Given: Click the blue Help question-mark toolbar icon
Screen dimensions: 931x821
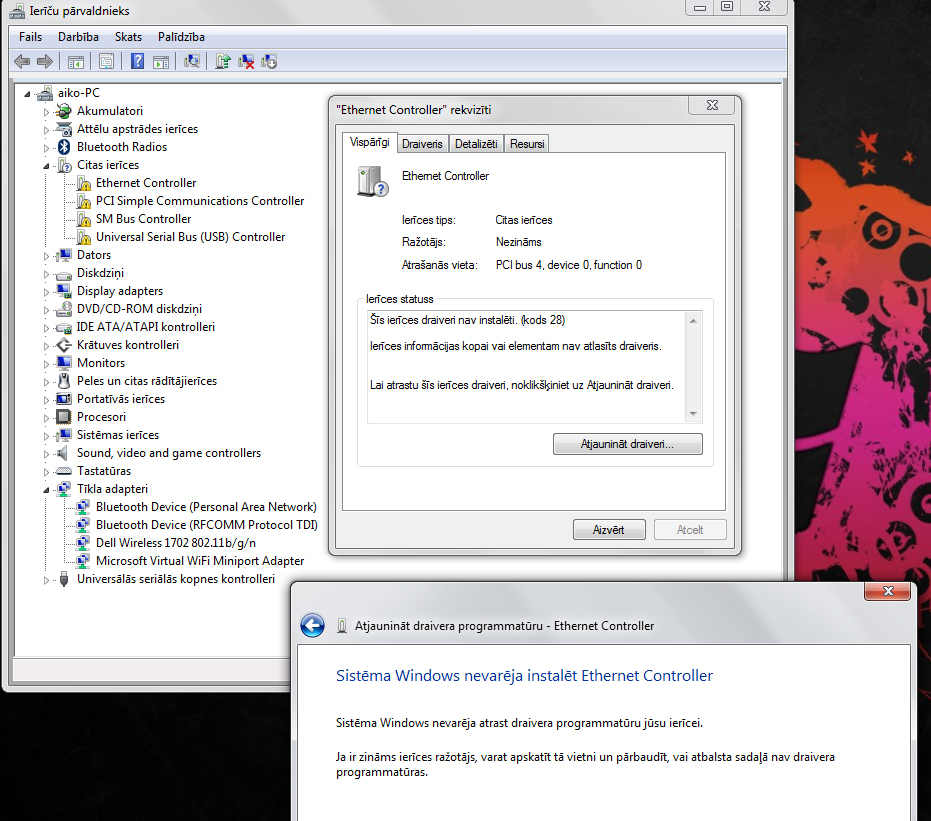Looking at the screenshot, I should tap(137, 61).
